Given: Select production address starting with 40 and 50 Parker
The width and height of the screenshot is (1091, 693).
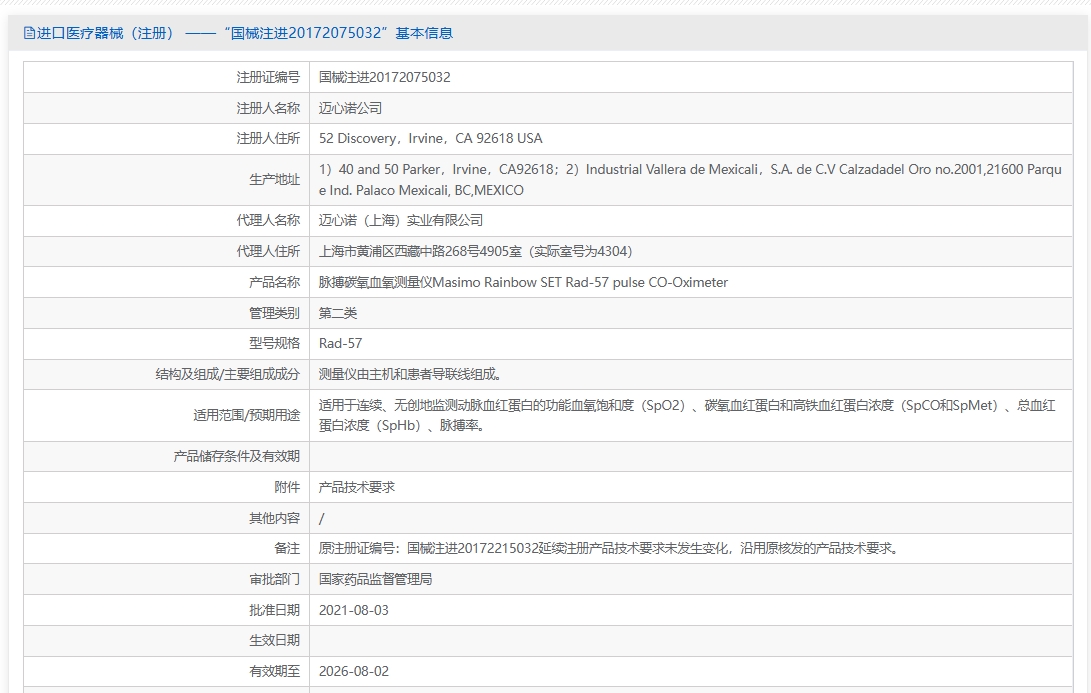Looking at the screenshot, I should pyautogui.click(x=690, y=180).
